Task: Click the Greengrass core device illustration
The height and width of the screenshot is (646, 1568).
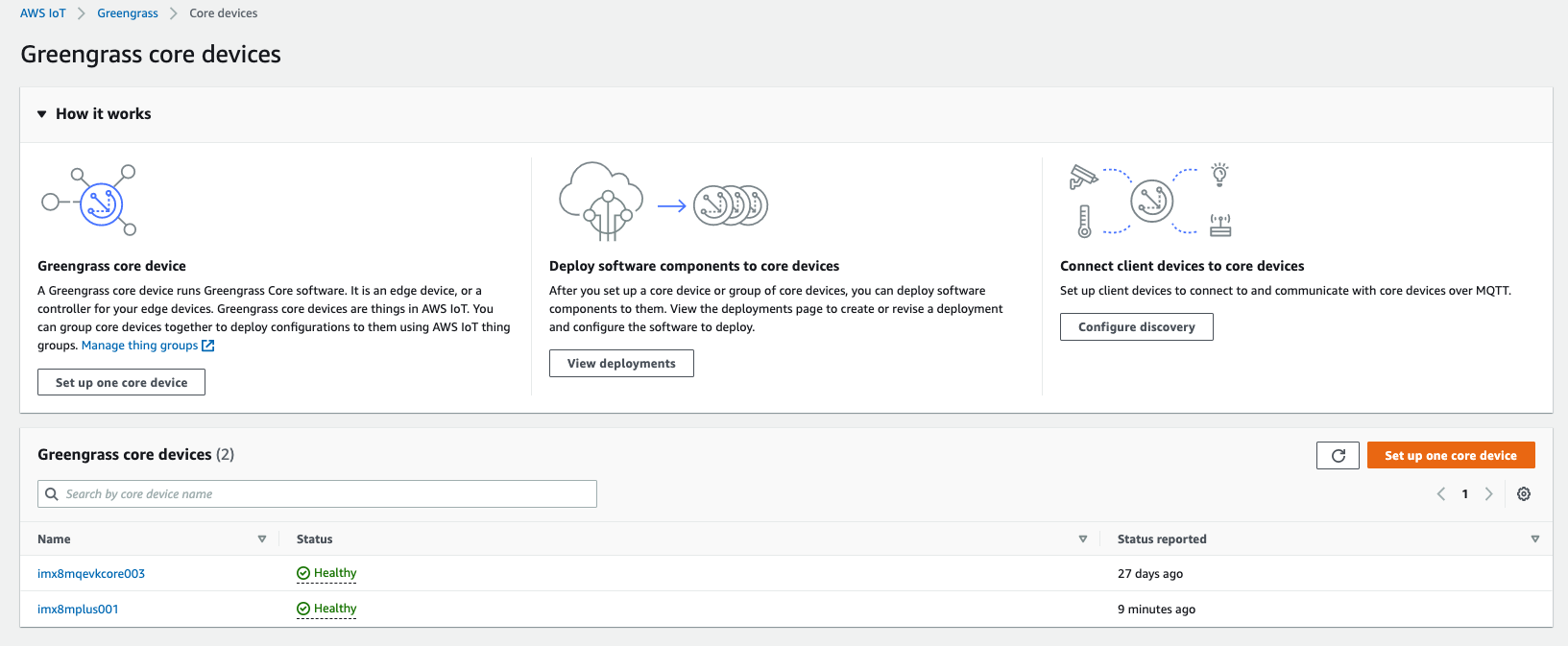Action: [89, 201]
